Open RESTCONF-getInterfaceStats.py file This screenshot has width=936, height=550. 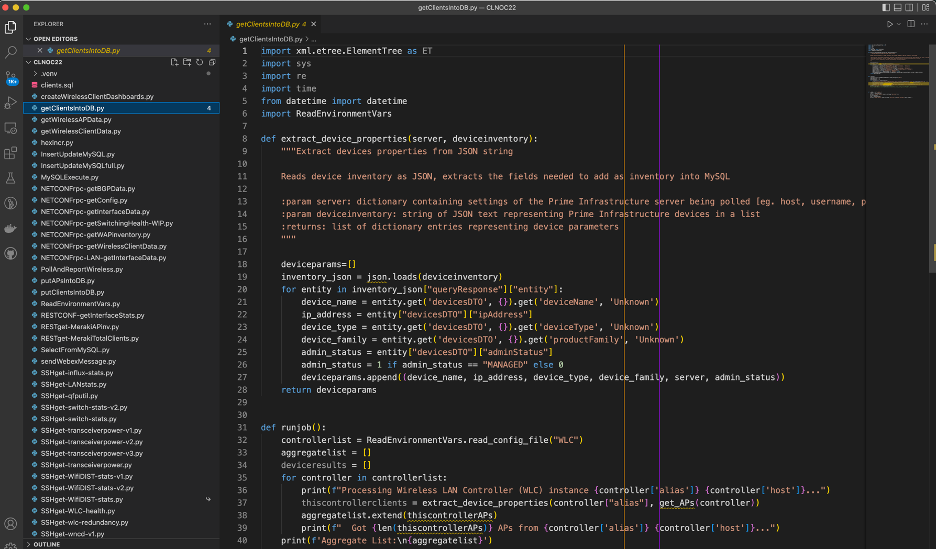pyautogui.click(x=93, y=315)
